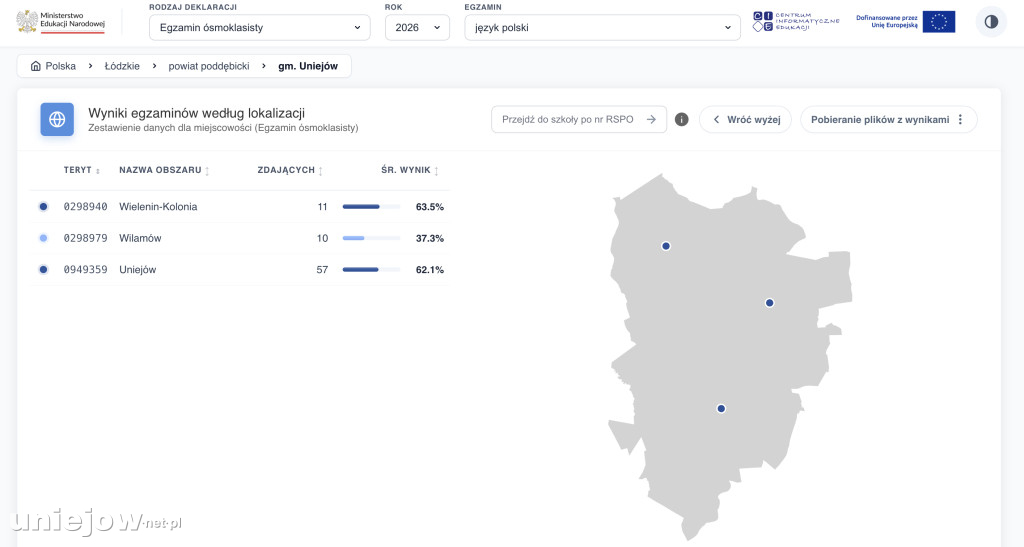Click the 37.3% average score value
Image resolution: width=1024 pixels, height=547 pixels.
(430, 238)
